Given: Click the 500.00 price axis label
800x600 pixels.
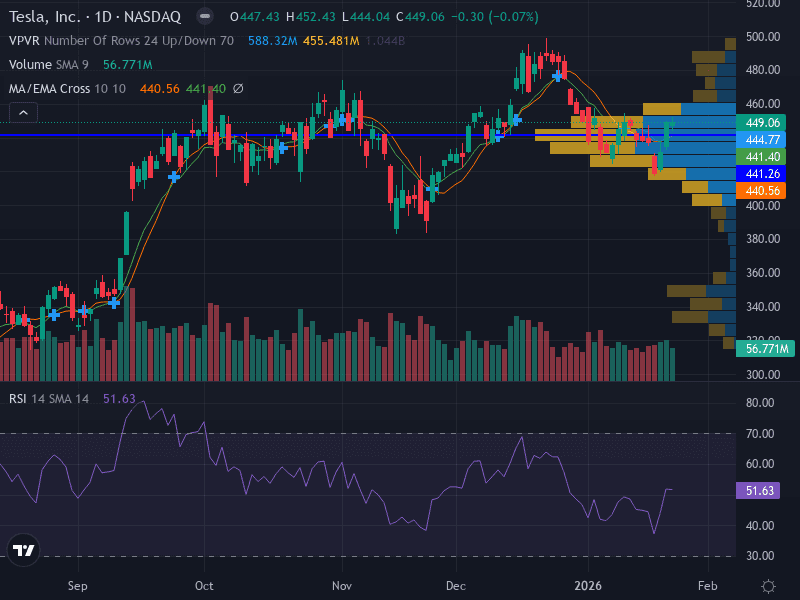Looking at the screenshot, I should pos(763,37).
